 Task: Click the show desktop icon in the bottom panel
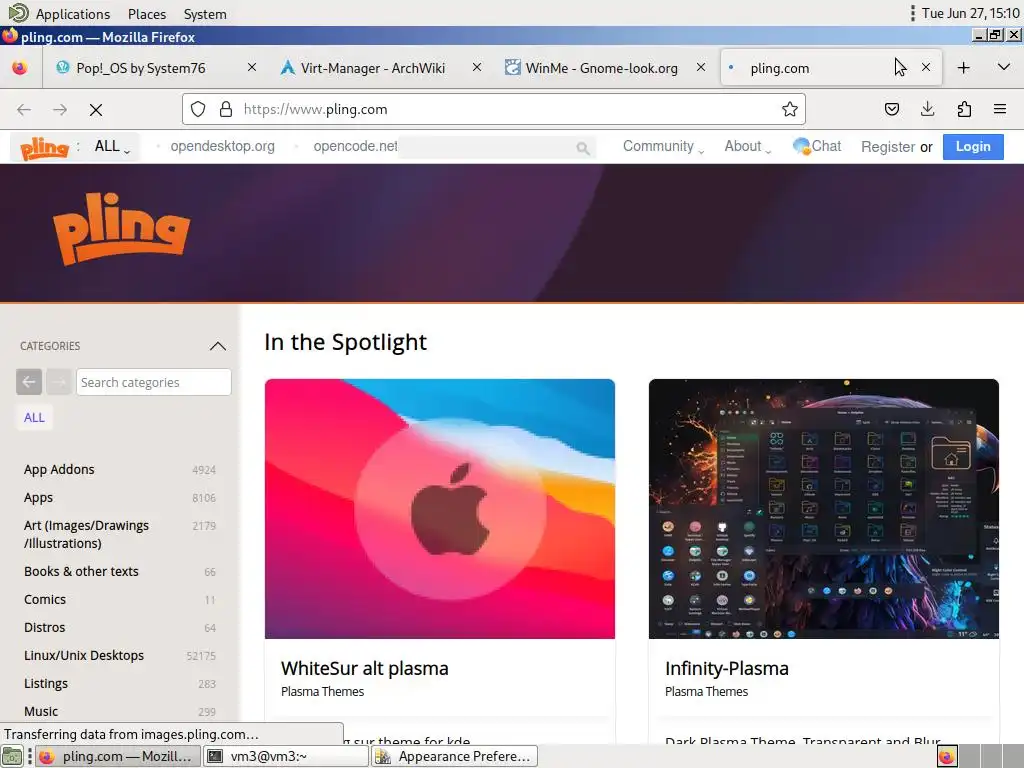pyautogui.click(x=12, y=756)
